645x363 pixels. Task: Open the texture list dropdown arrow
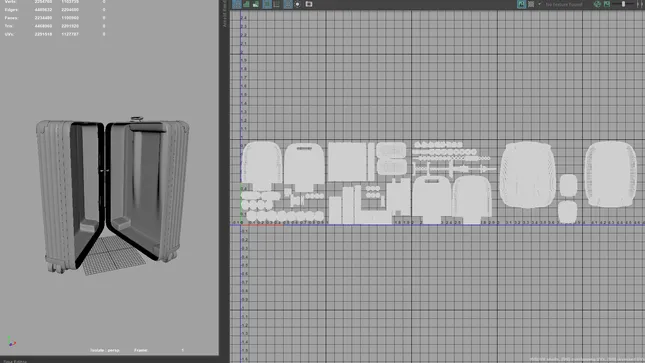click(x=540, y=4)
